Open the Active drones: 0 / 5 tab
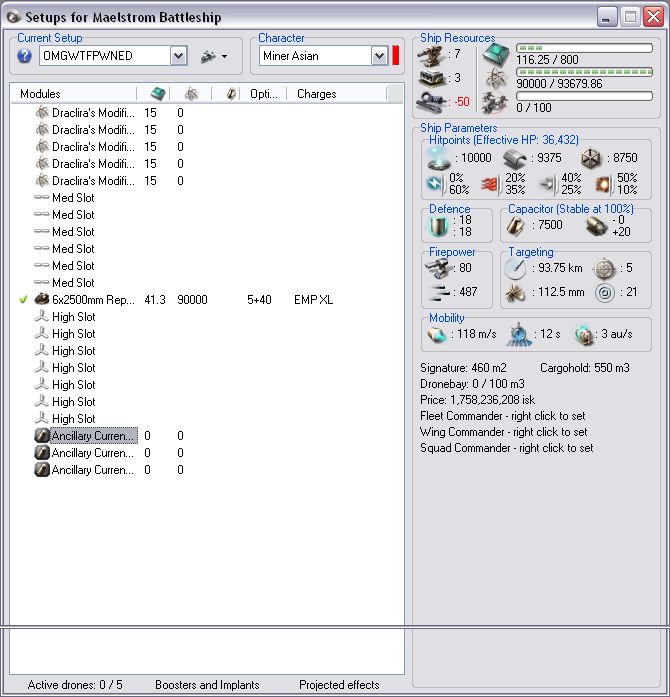Image resolution: width=670 pixels, height=697 pixels. (x=75, y=685)
